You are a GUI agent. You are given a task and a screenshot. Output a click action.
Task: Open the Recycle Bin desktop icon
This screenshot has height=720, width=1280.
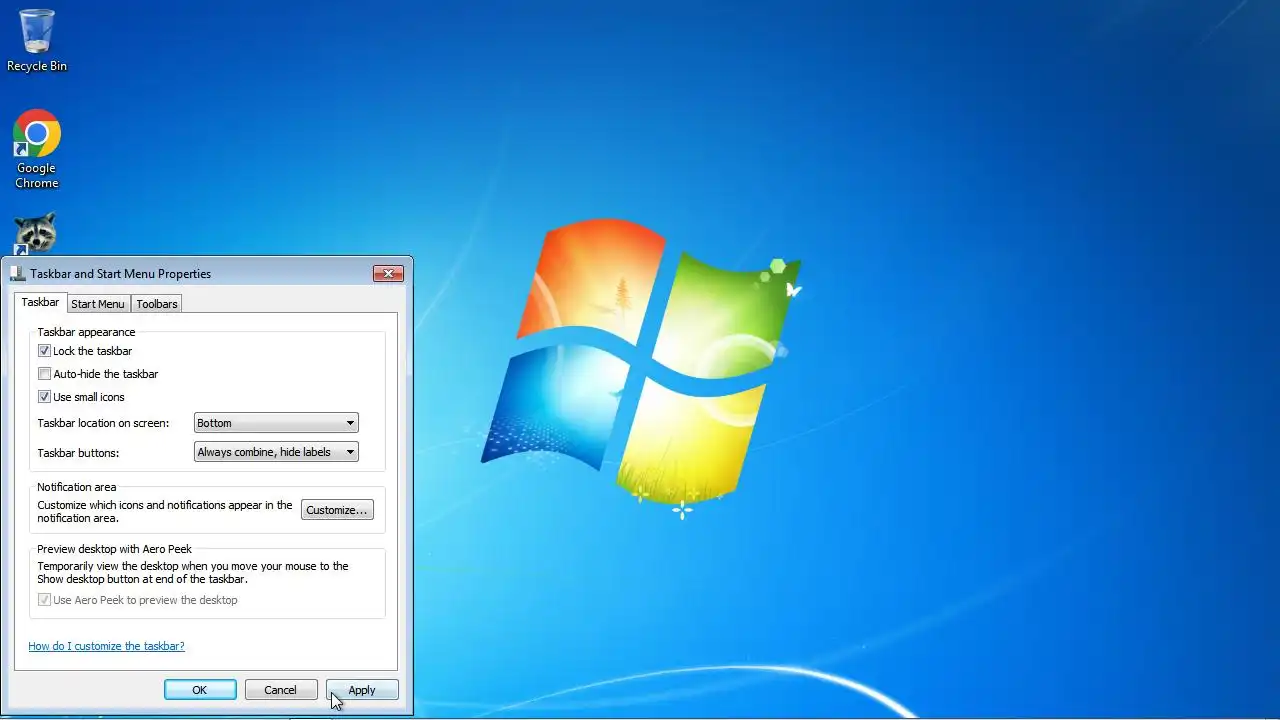37,41
